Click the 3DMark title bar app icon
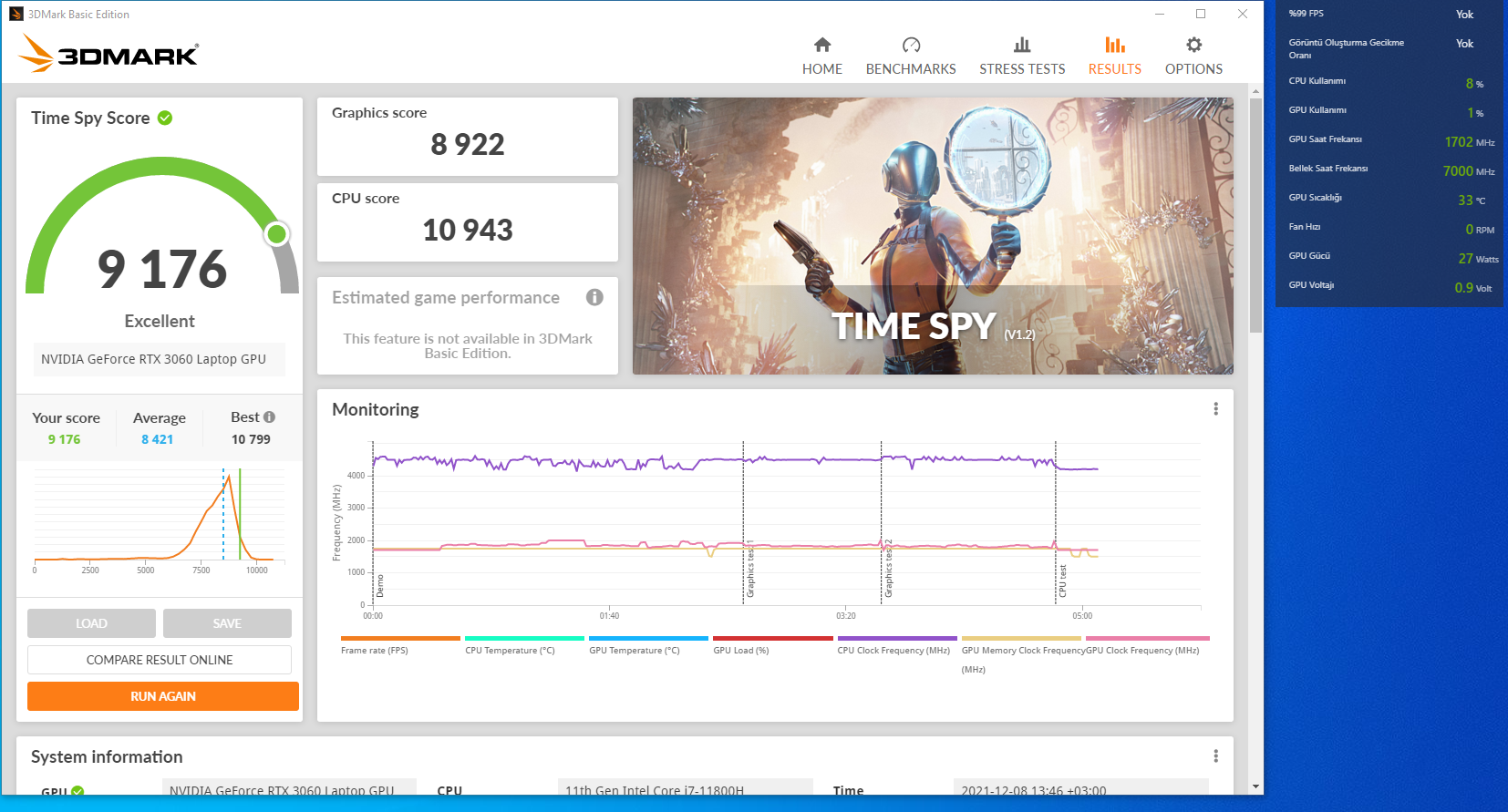 coord(15,14)
